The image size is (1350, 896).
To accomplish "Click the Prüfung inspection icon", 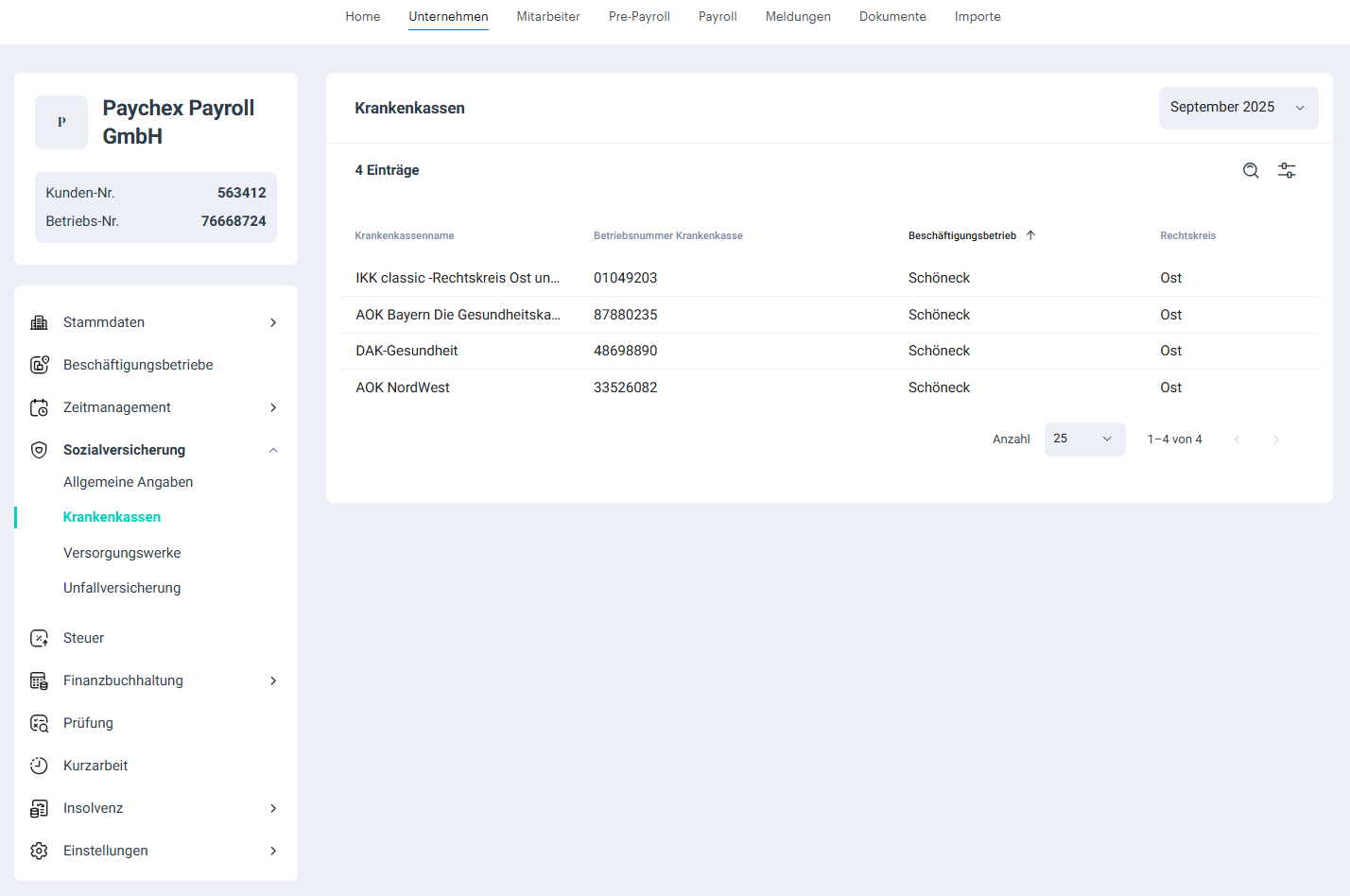I will [39, 723].
